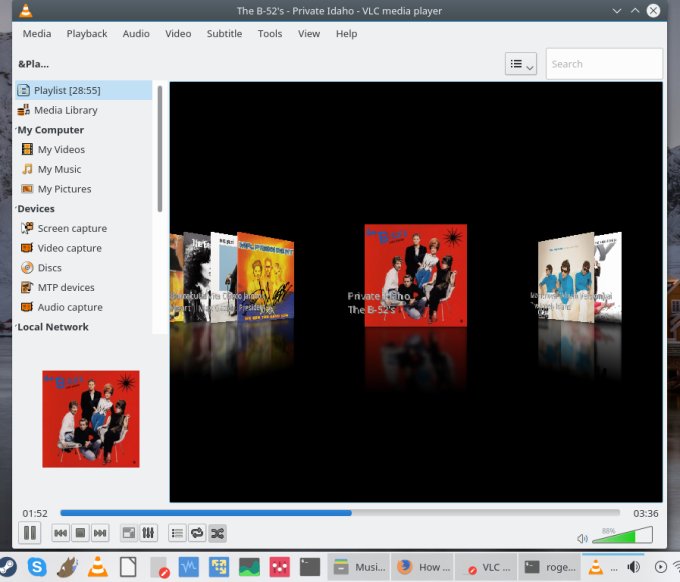Viewport: 680px width, 582px height.
Task: Launch Steam from the taskbar
Action: click(7, 567)
